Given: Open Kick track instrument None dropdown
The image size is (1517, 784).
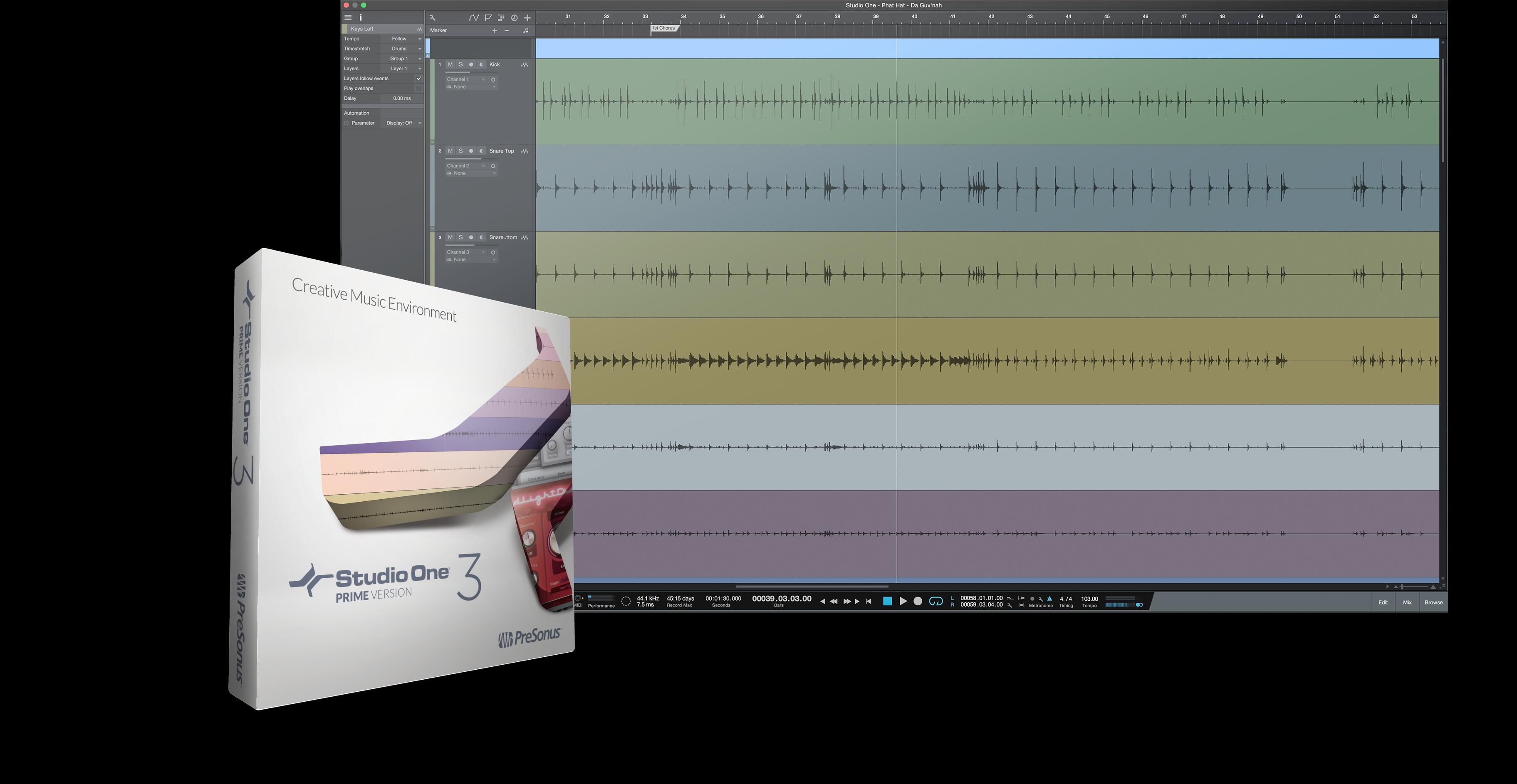Looking at the screenshot, I should 472,87.
